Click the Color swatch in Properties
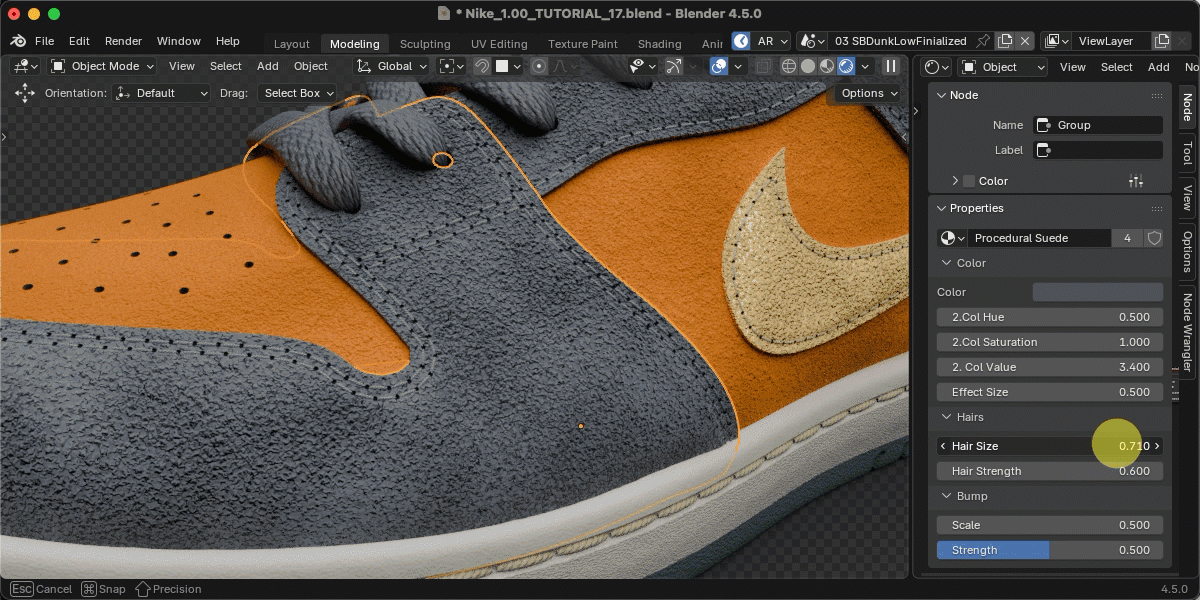 (1097, 292)
